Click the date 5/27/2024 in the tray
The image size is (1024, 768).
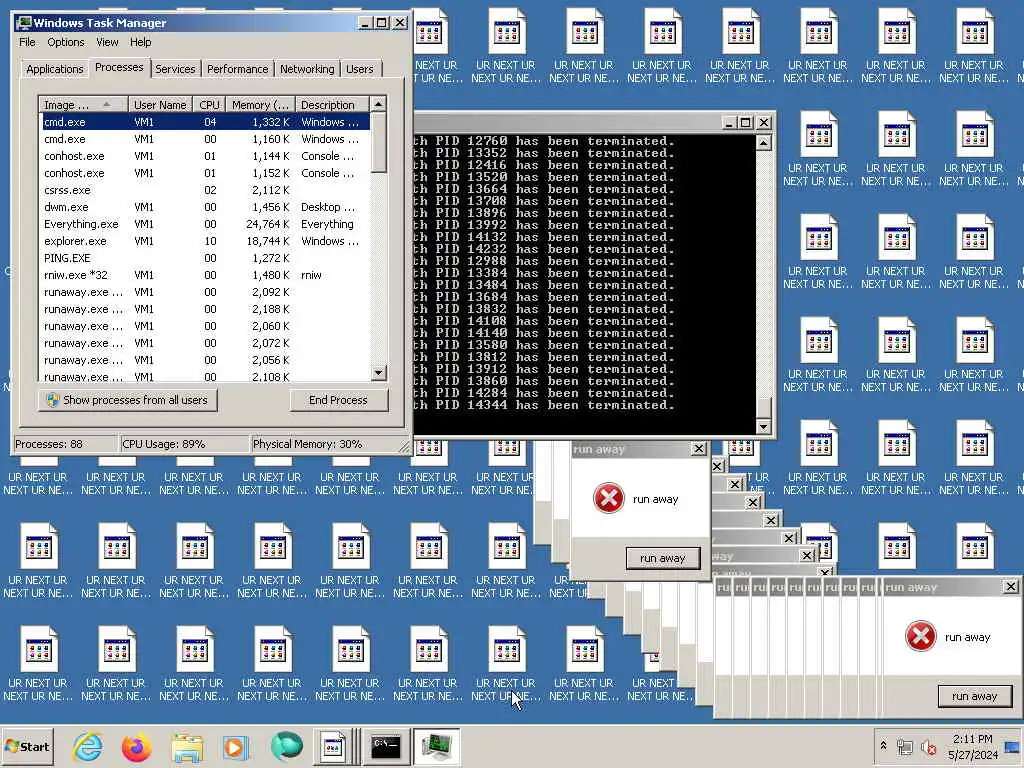click(x=973, y=755)
